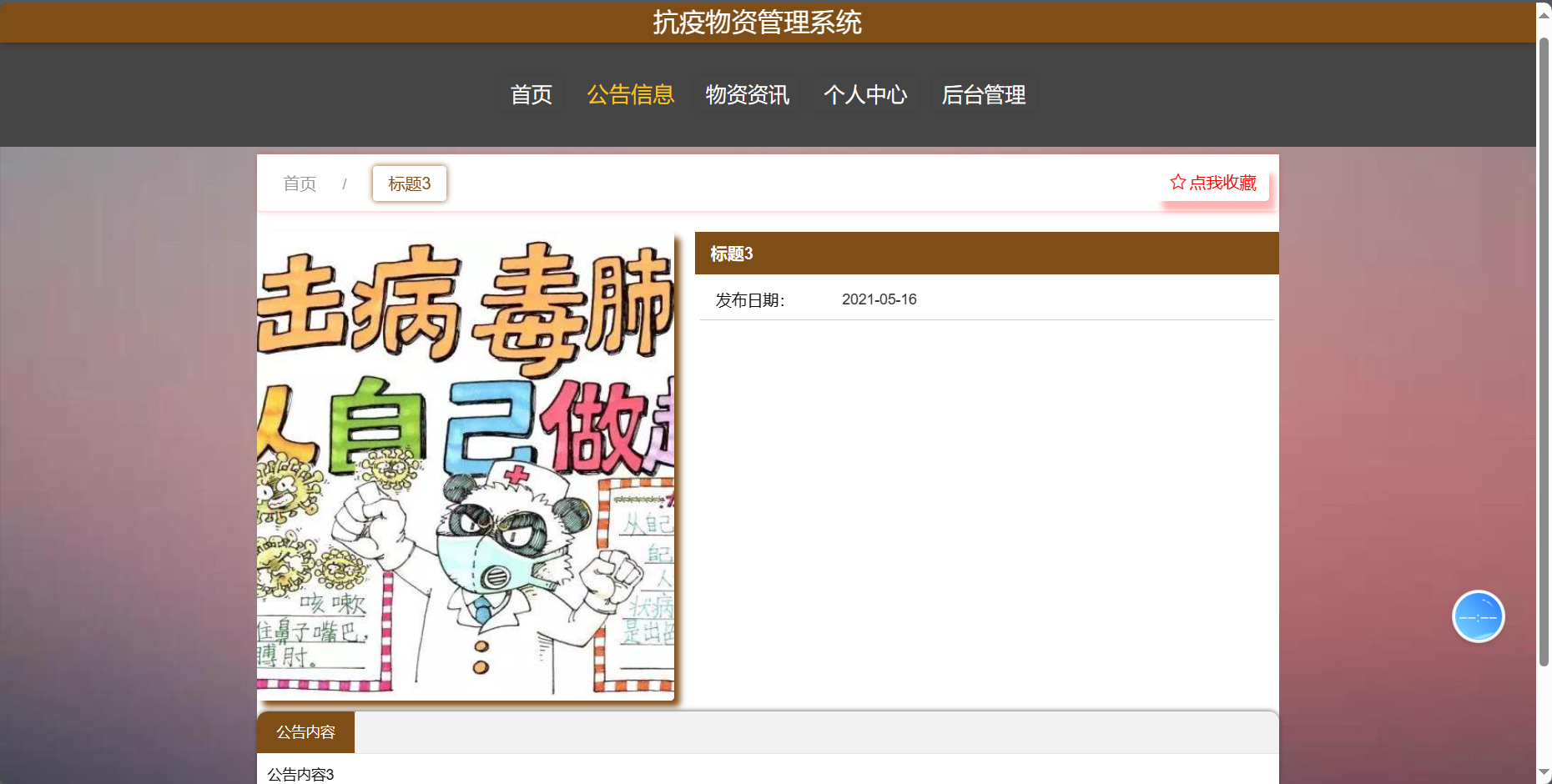Click the scrollbar up arrow
Viewport: 1552px width, 784px height.
coord(1544,14)
